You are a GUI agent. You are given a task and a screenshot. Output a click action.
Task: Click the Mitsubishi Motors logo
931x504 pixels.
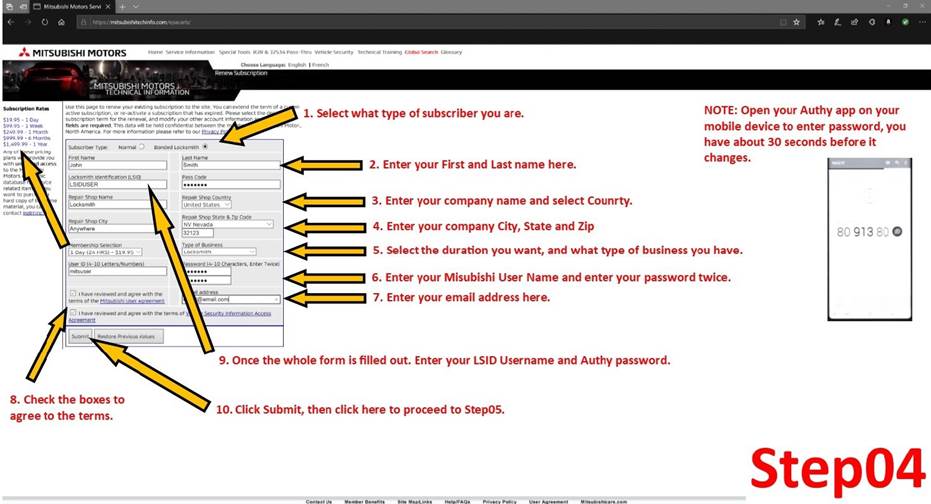click(x=72, y=53)
